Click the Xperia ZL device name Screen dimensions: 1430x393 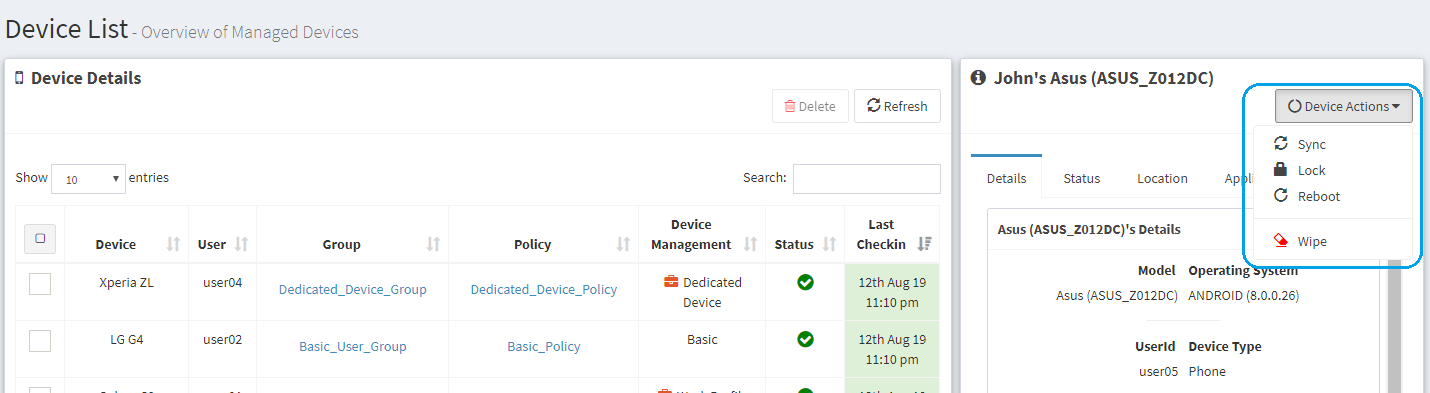(127, 282)
